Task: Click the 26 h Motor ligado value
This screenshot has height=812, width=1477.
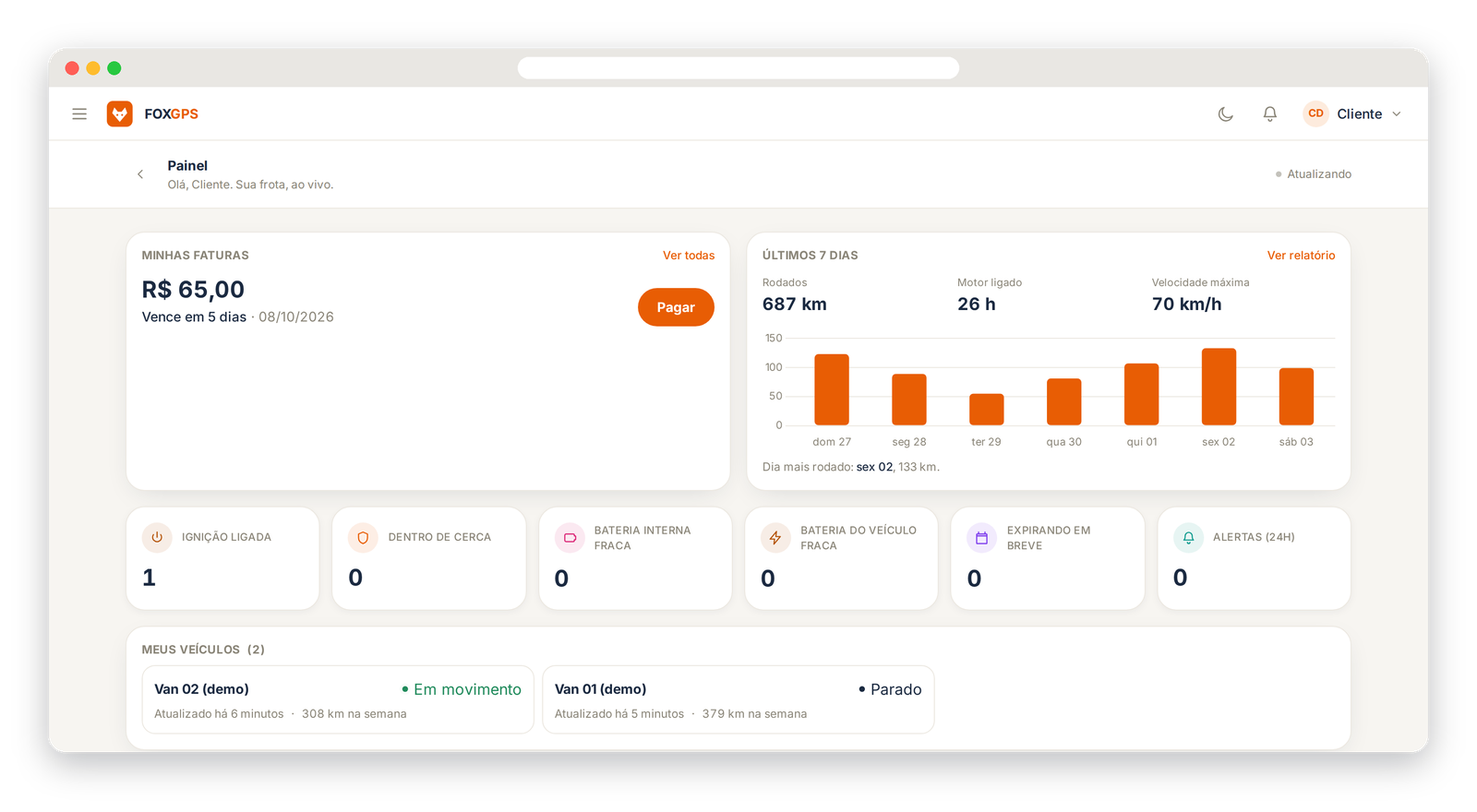Action: (x=977, y=304)
